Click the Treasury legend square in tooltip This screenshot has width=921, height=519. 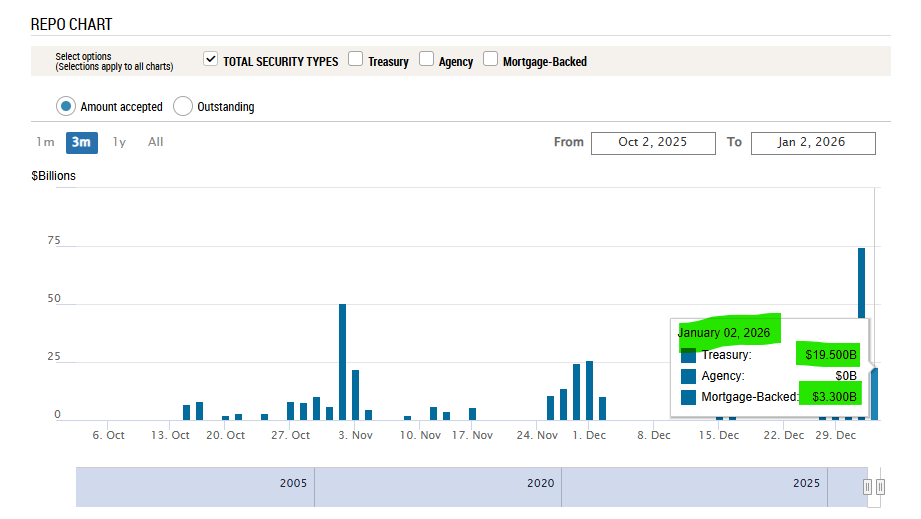[688, 355]
